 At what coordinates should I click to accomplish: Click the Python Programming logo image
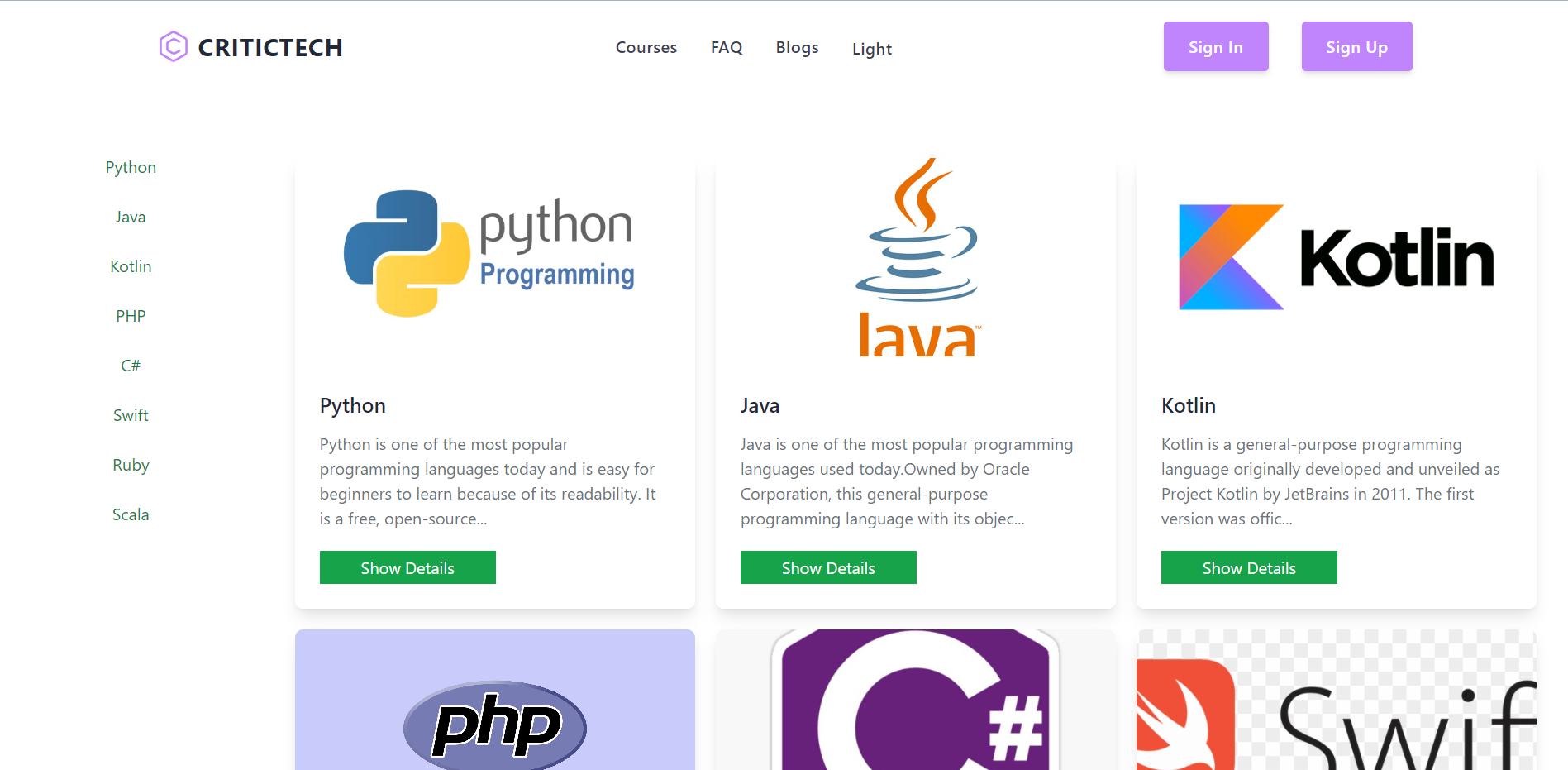point(495,257)
